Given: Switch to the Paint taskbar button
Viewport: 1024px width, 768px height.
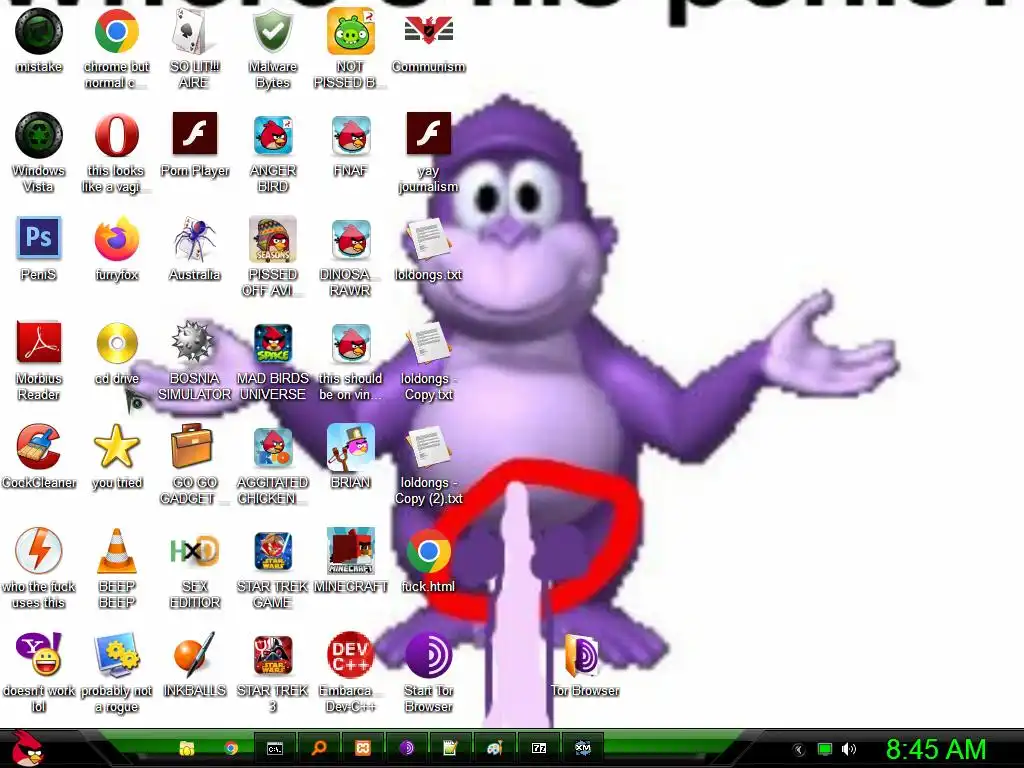Looking at the screenshot, I should point(494,748).
